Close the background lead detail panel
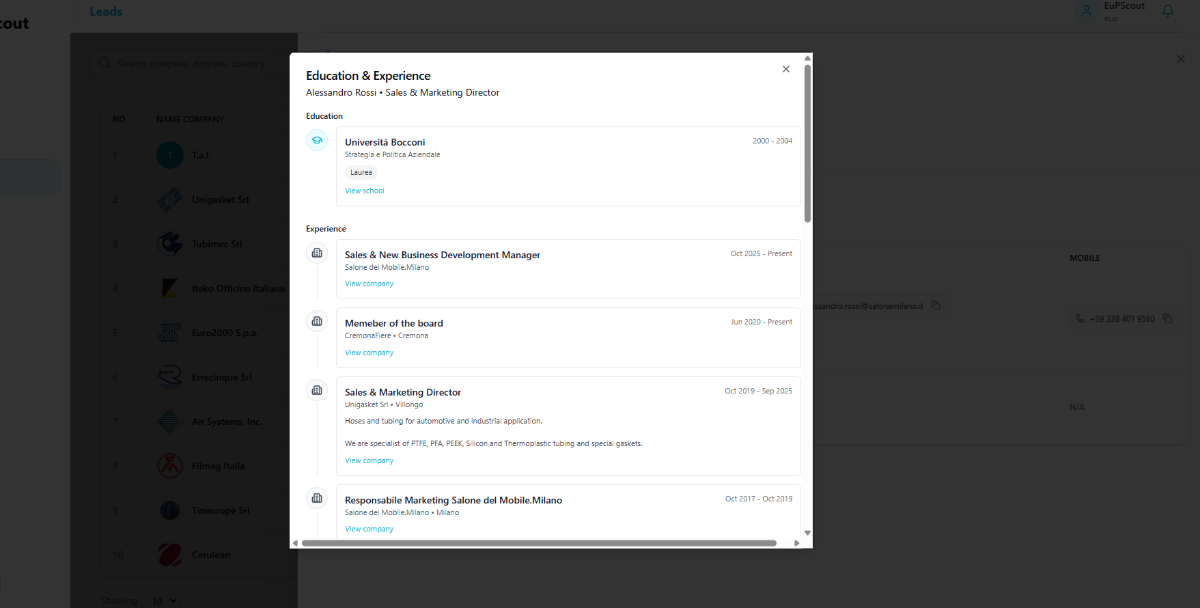The width and height of the screenshot is (1200, 608). [1180, 59]
